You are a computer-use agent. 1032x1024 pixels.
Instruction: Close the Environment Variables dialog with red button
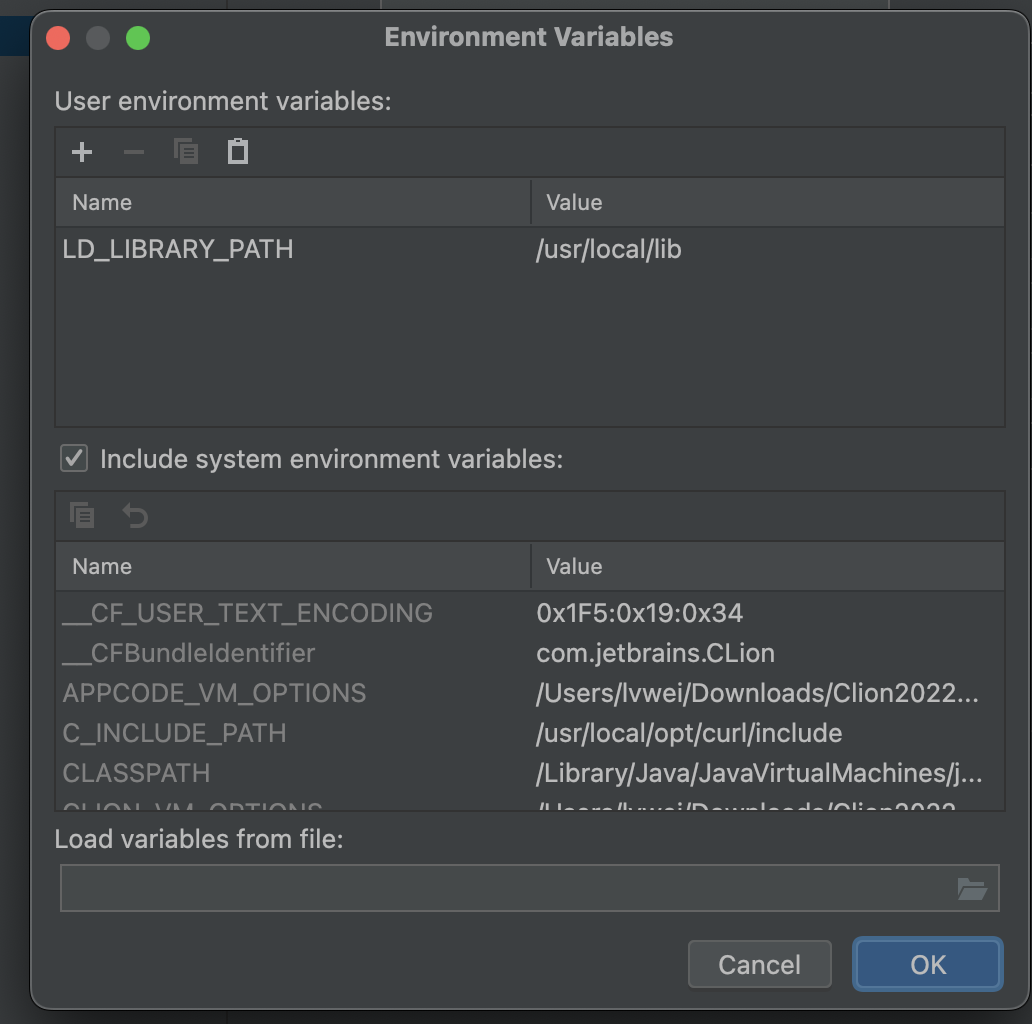58,38
